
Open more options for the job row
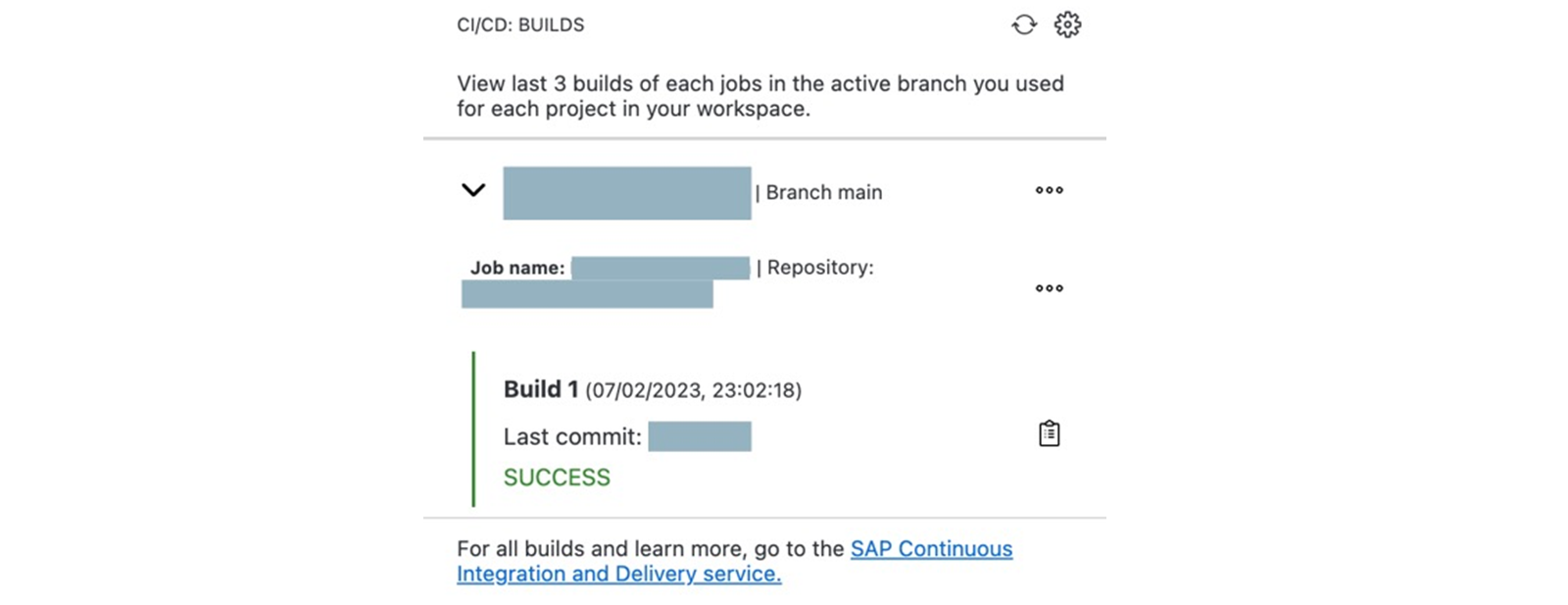point(1050,288)
